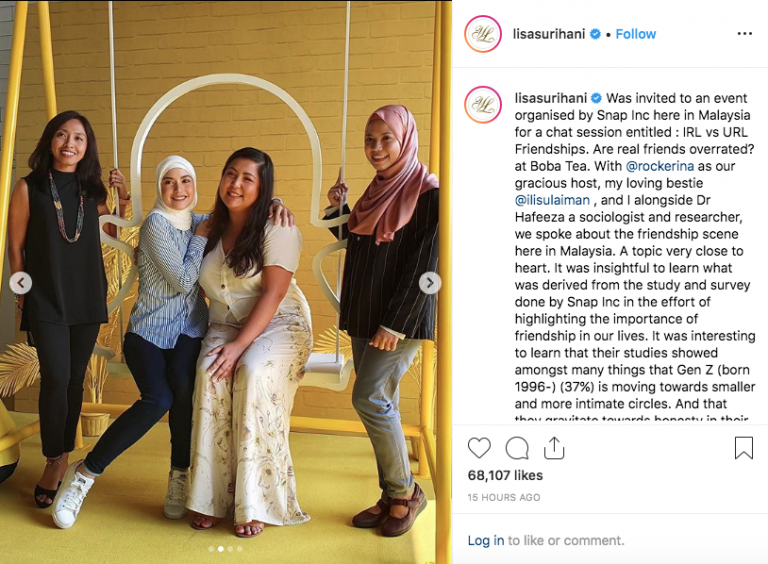Go to the previous photo with the left arrow
The image size is (768, 564).
(x=21, y=282)
